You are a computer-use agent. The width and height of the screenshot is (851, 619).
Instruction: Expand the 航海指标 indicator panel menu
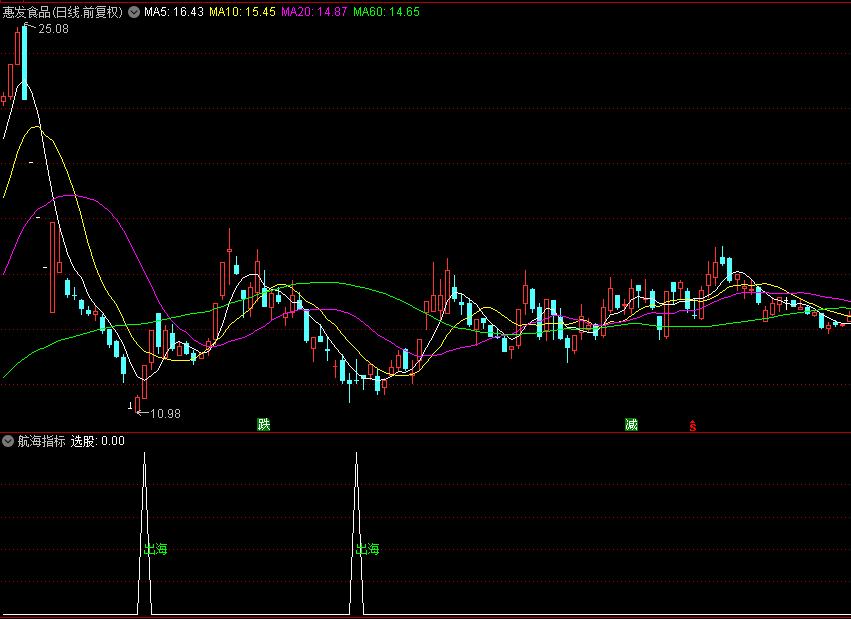(x=8, y=441)
